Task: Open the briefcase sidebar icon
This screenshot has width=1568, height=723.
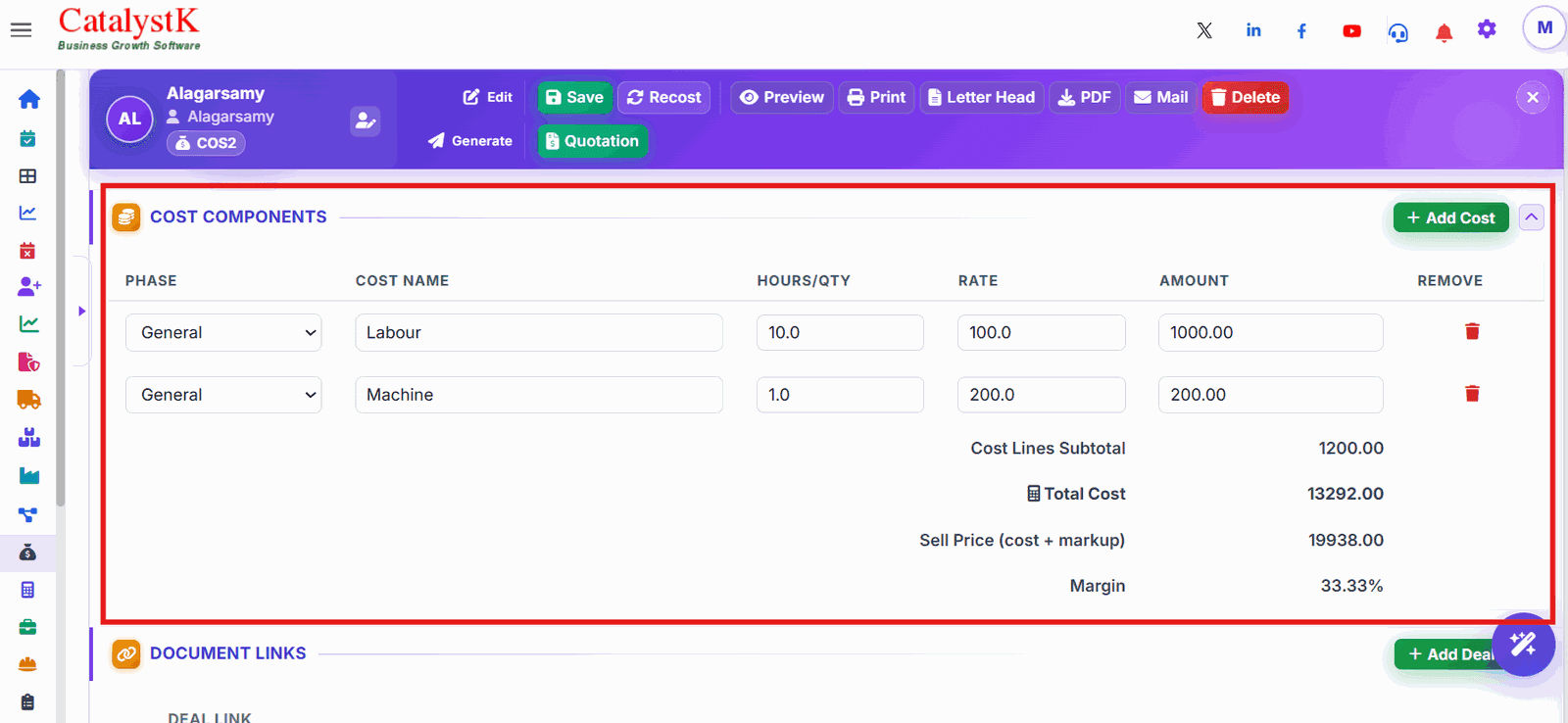Action: pyautogui.click(x=27, y=627)
